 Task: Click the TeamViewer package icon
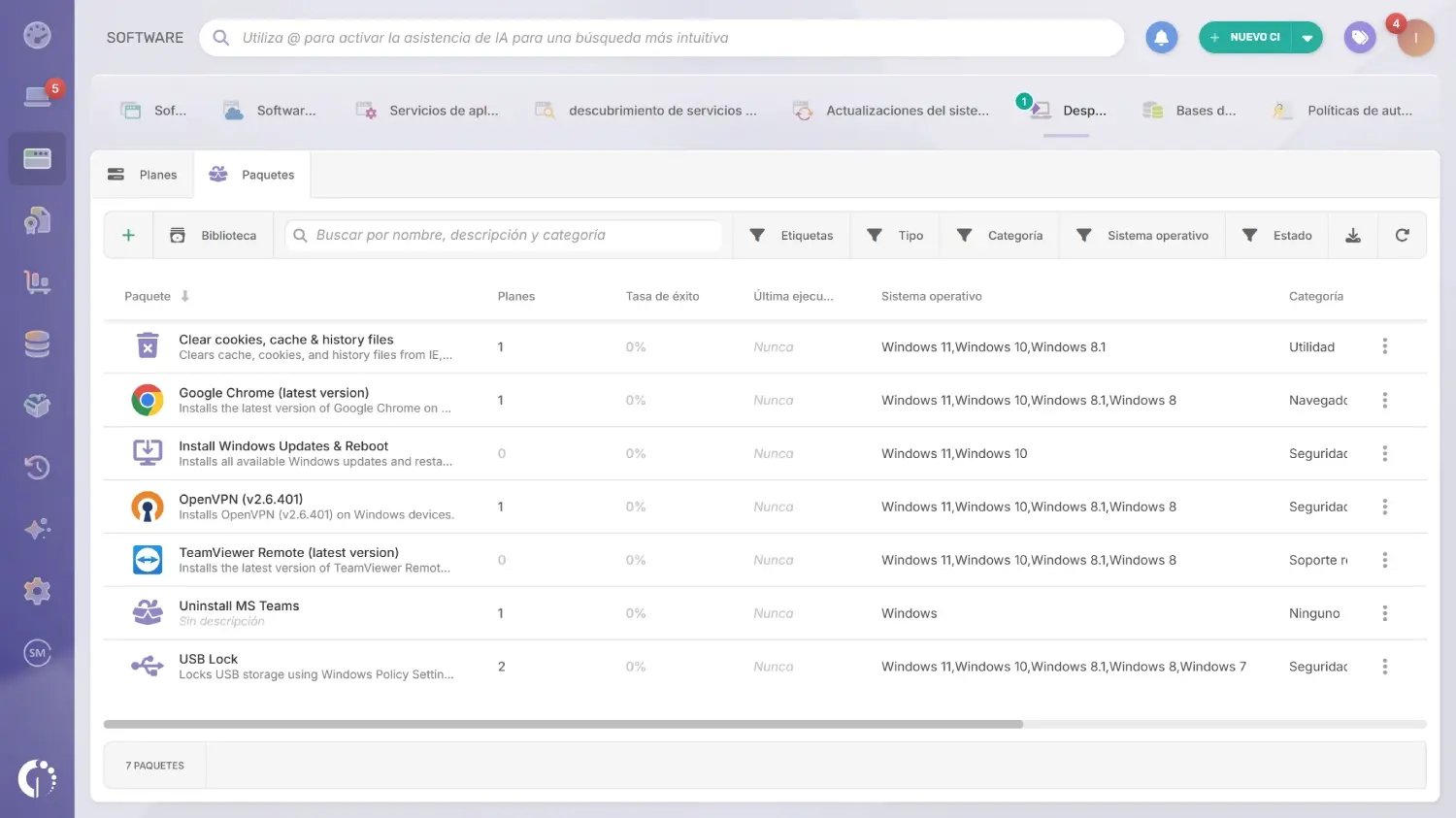[148, 560]
